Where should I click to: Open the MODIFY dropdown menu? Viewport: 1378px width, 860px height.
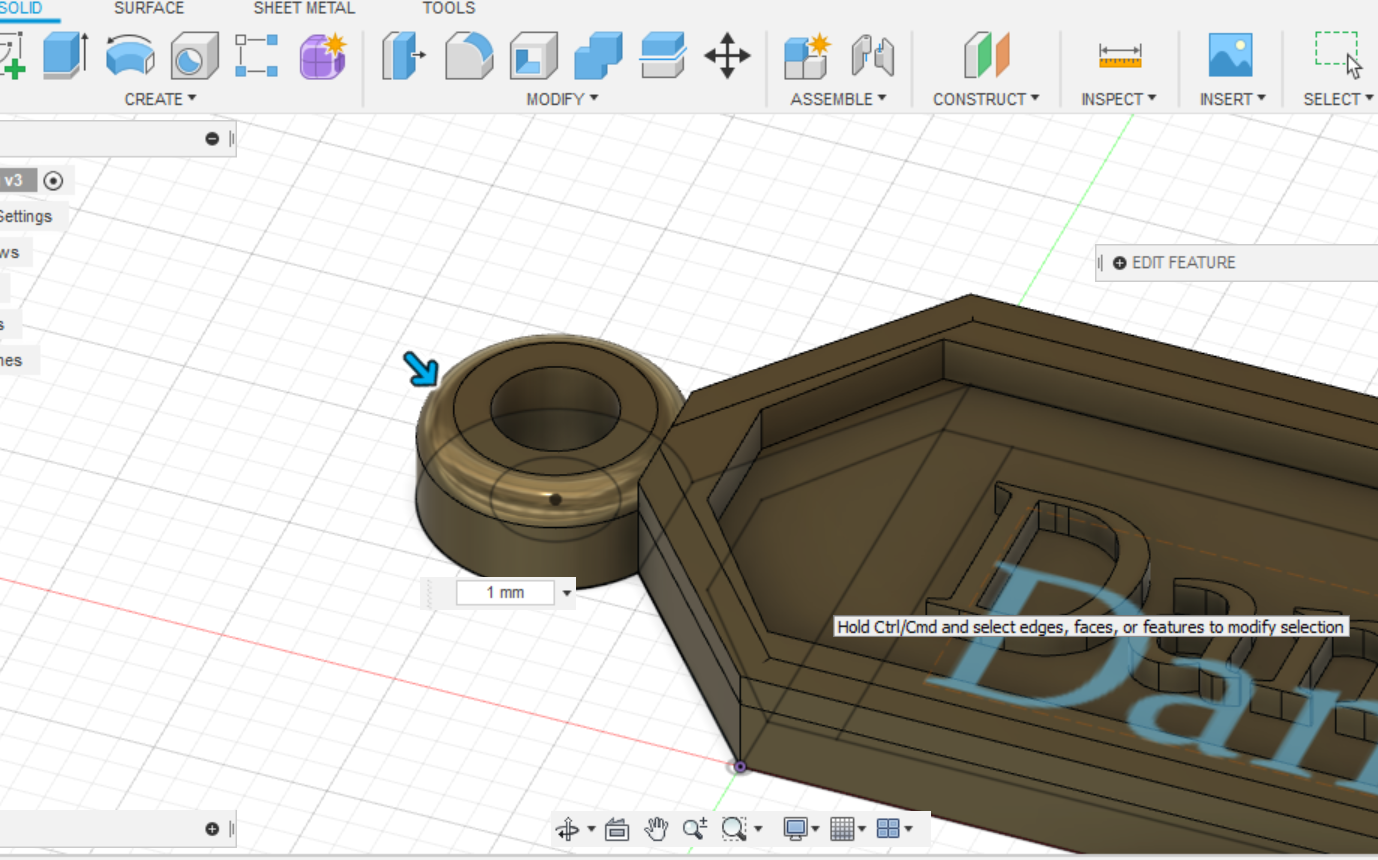[562, 99]
